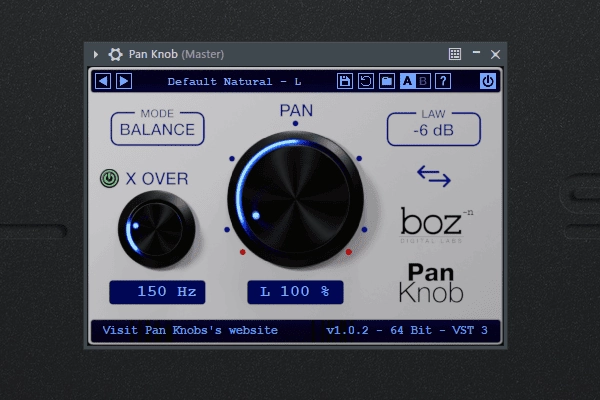Change the LAW -6 dB selector

(434, 129)
